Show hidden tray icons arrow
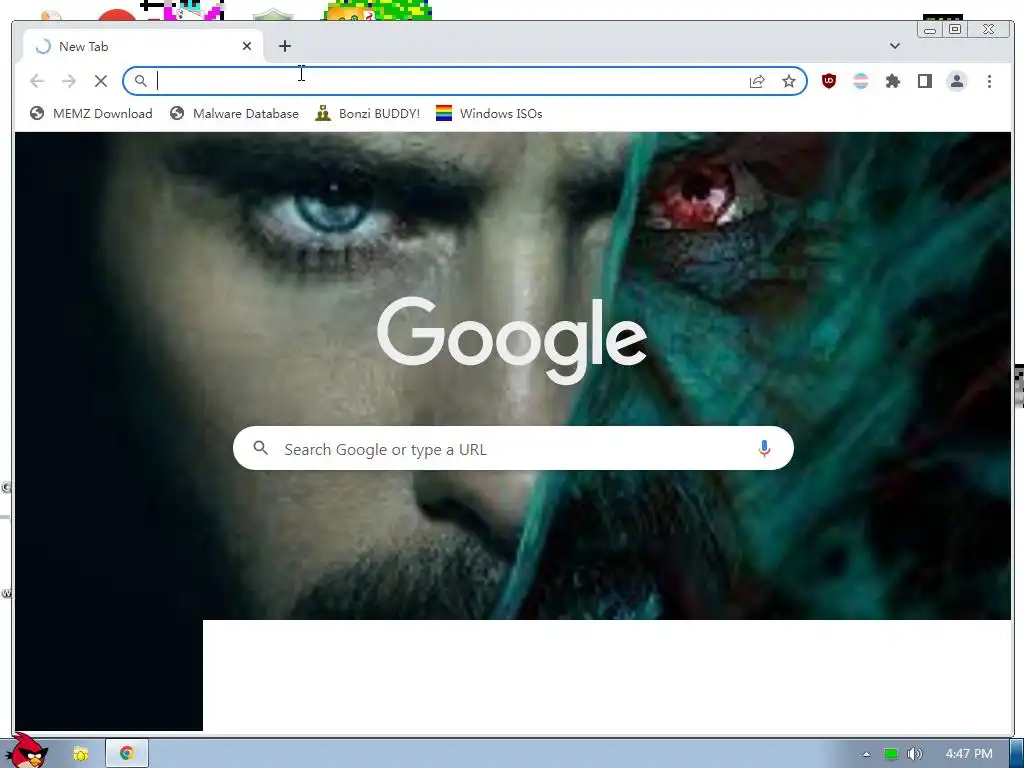 (x=867, y=754)
